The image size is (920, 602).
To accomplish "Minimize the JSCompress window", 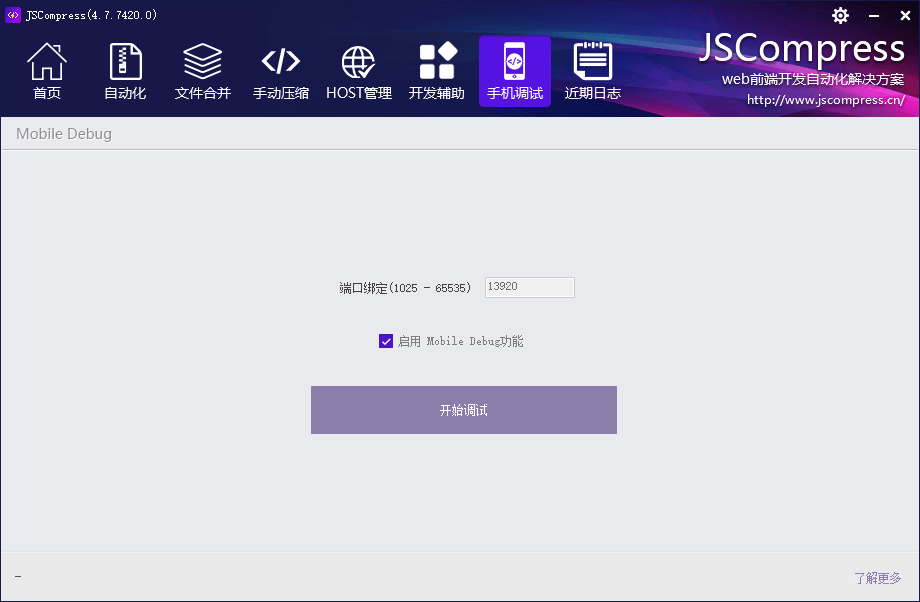I will [874, 16].
